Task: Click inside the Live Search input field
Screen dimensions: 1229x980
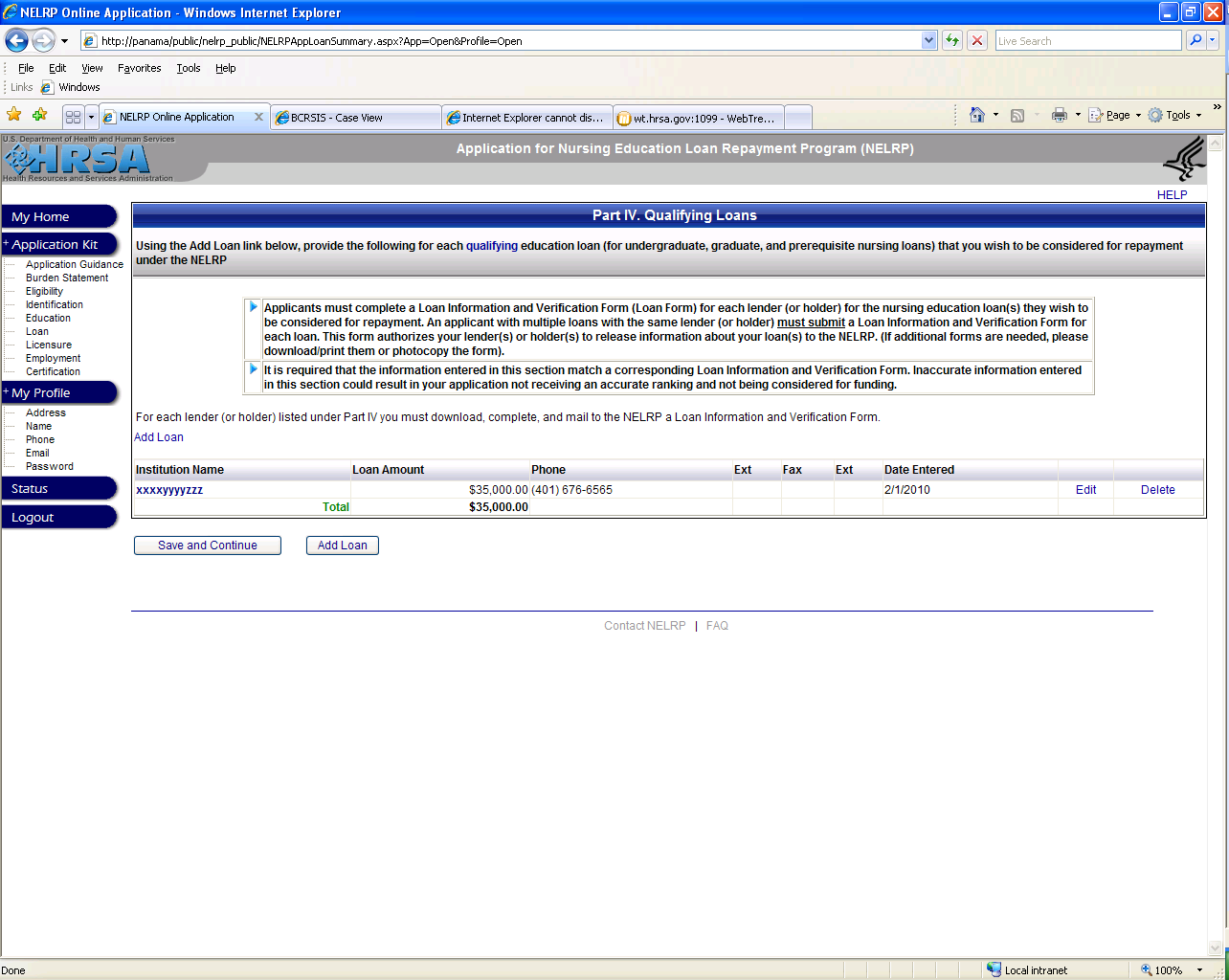Action: 1087,41
